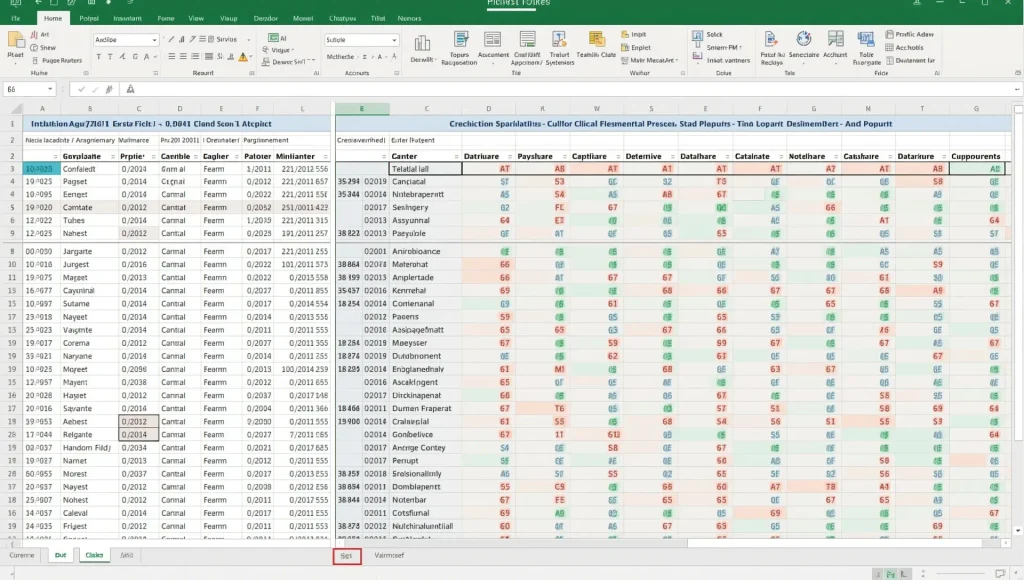Click the Dutenent far icon
The height and width of the screenshot is (580, 1024).
(x=889, y=60)
